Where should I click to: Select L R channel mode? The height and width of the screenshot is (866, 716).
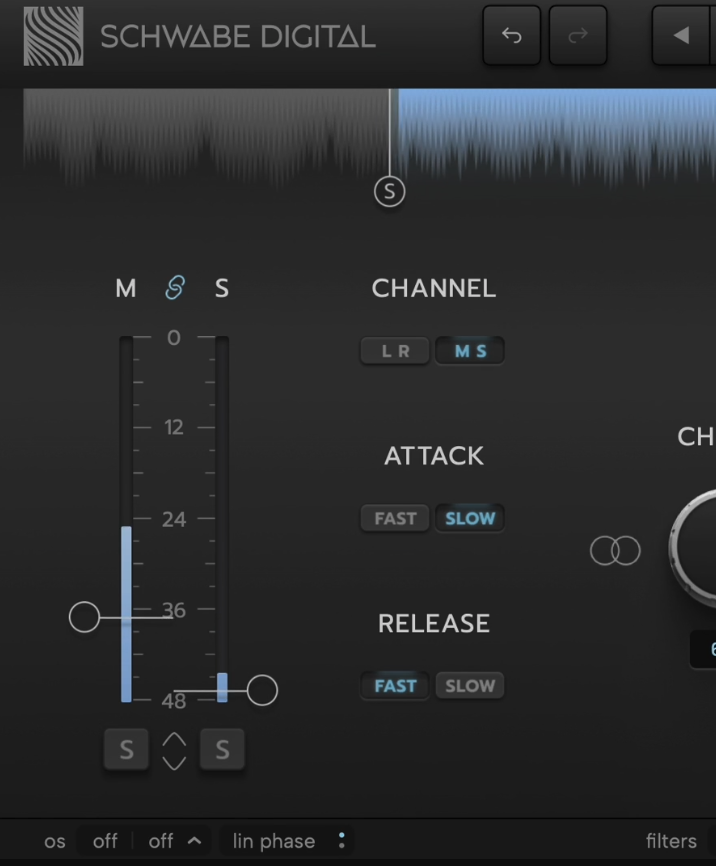(395, 351)
